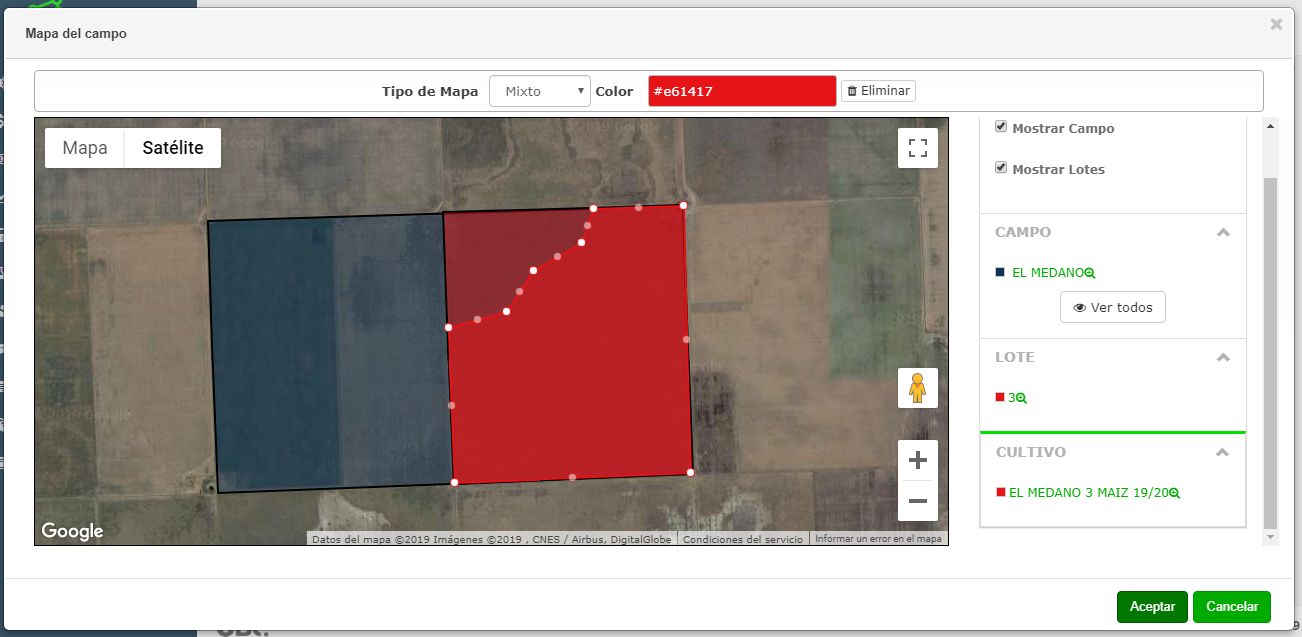Open Street View pegman icon
1302x637 pixels.
click(x=918, y=388)
